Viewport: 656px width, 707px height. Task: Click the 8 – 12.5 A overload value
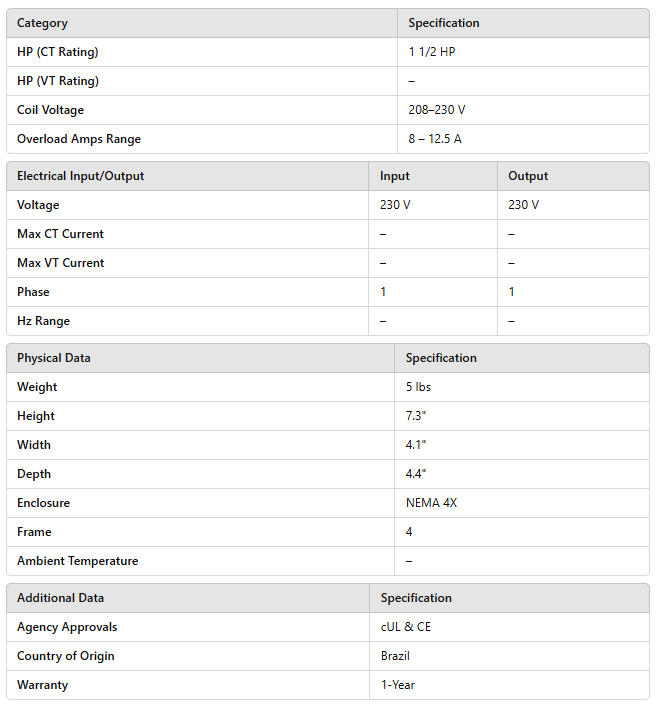(435, 139)
